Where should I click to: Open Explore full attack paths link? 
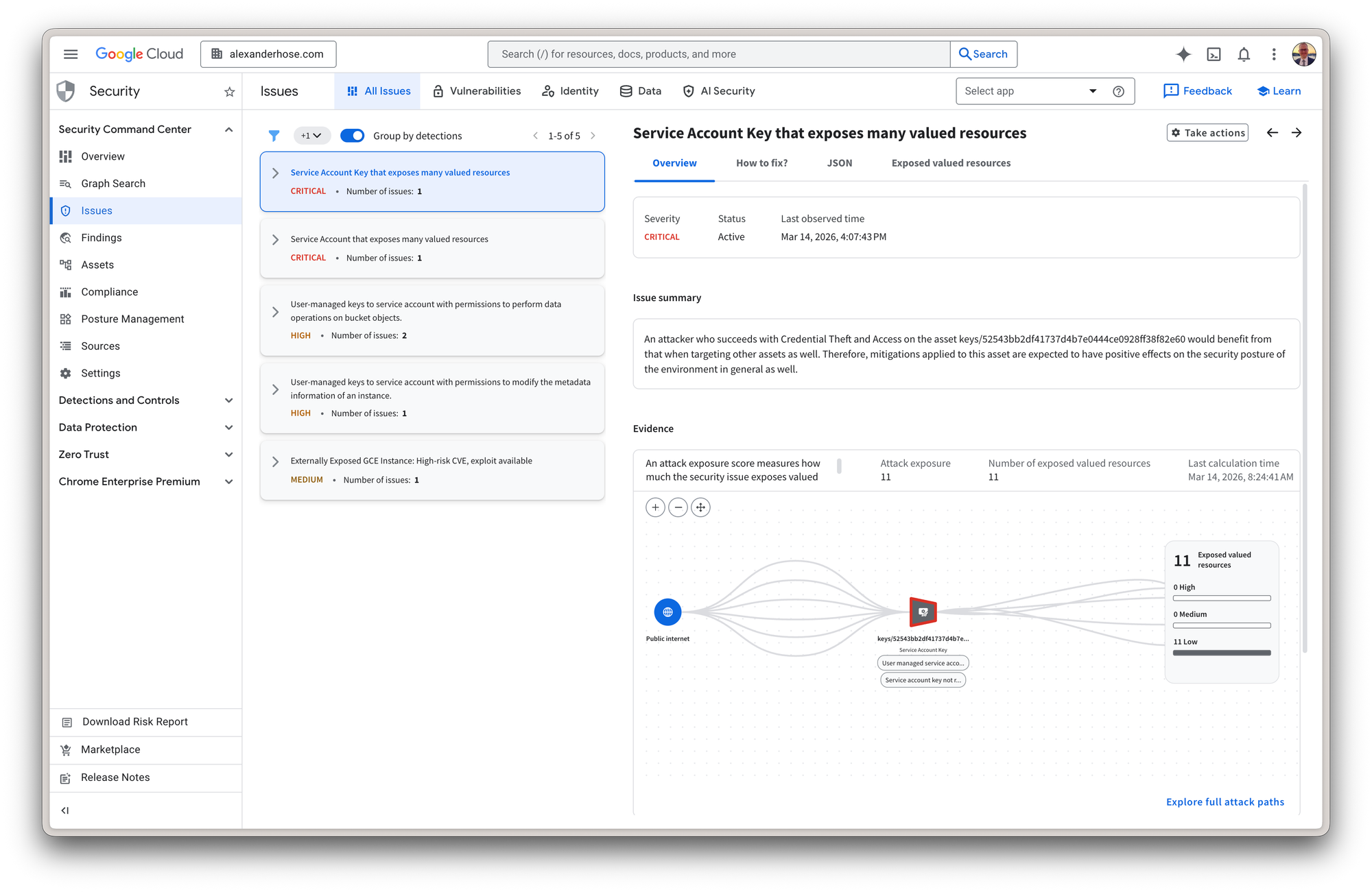point(1225,801)
